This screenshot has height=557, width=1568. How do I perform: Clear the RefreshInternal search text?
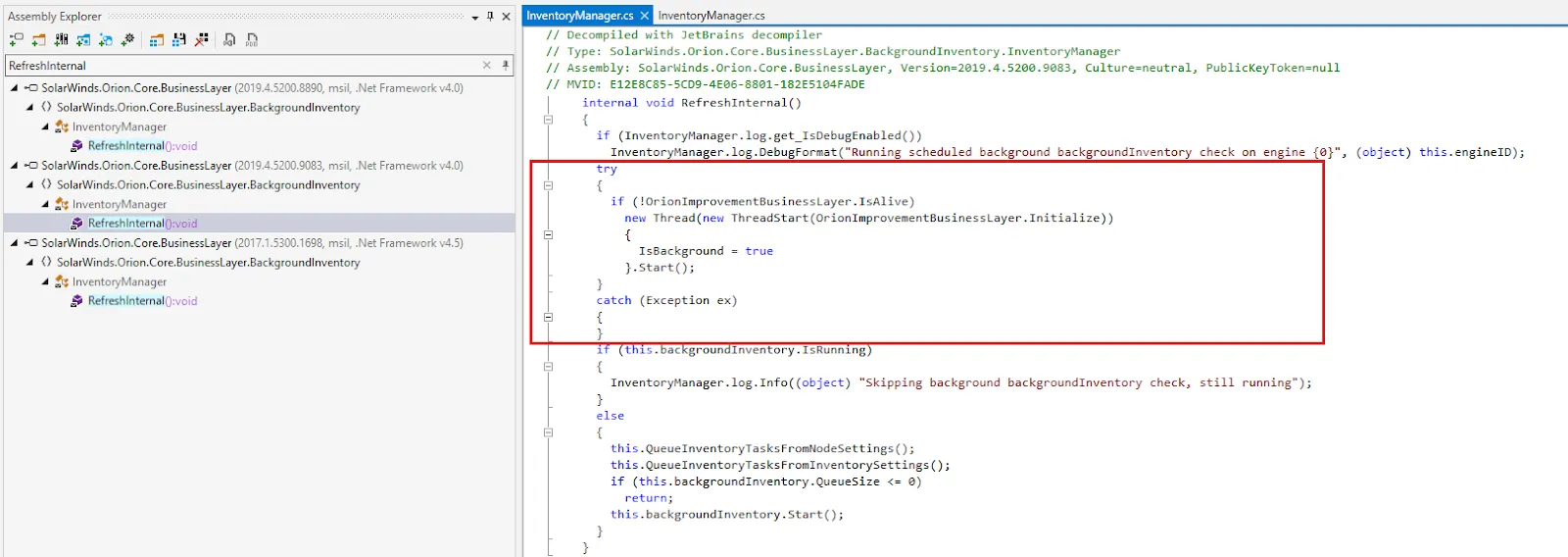coord(487,65)
